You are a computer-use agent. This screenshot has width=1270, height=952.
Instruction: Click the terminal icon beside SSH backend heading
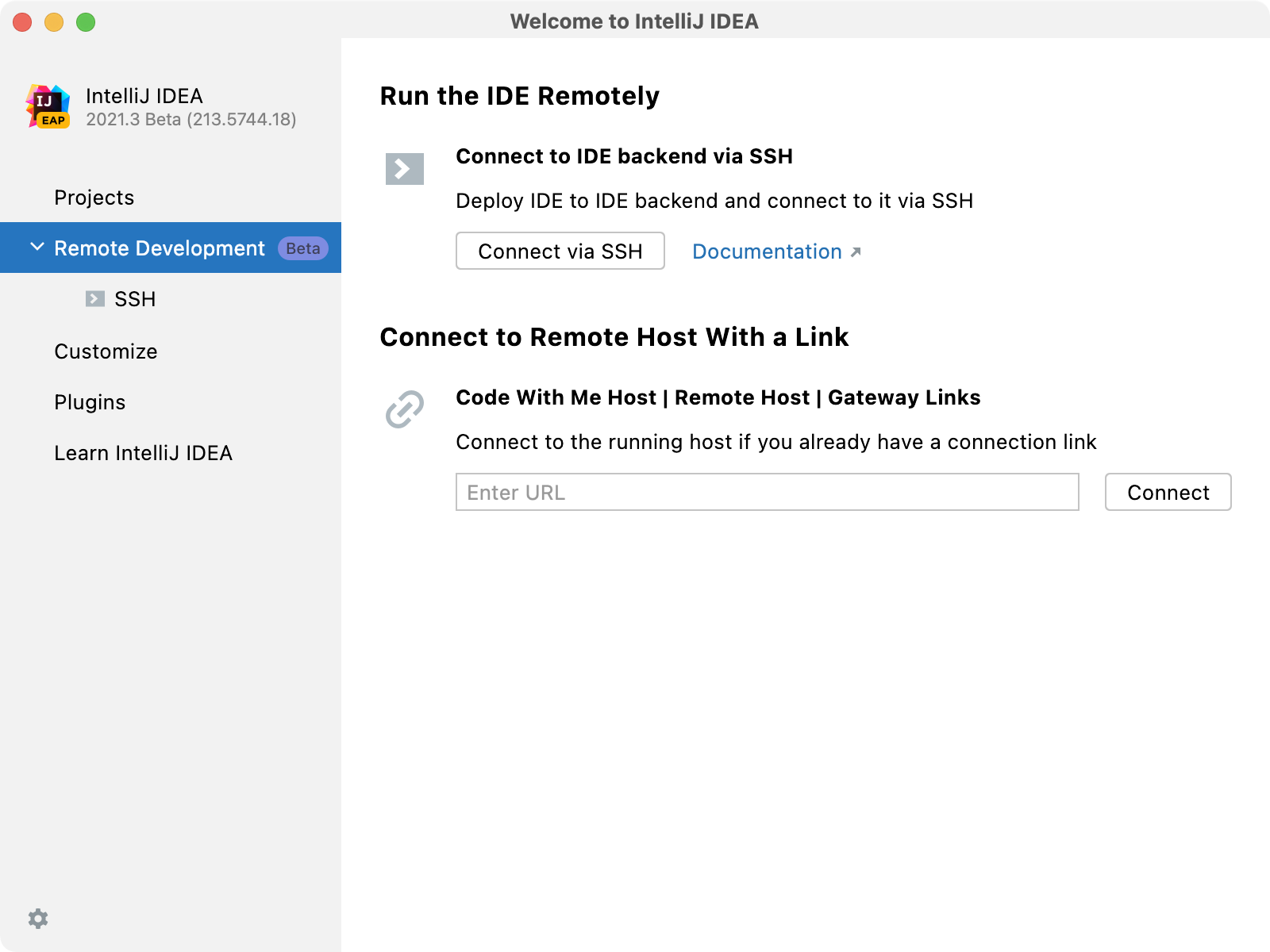point(405,169)
